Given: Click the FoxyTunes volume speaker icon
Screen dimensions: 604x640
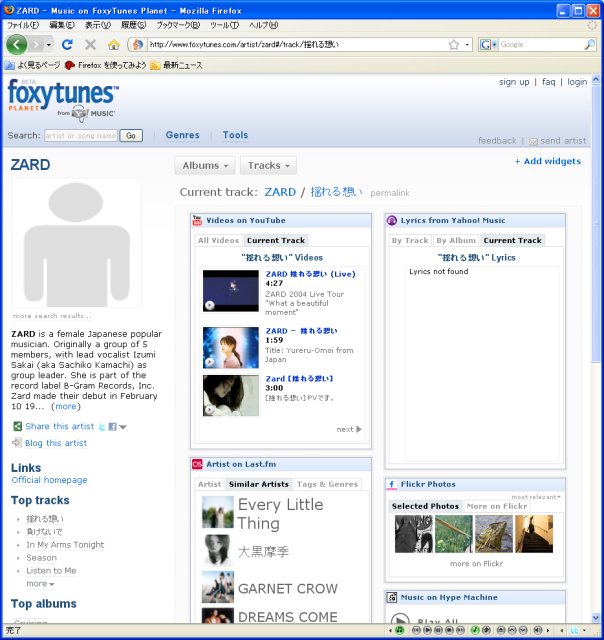Looking at the screenshot, I should (x=538, y=630).
